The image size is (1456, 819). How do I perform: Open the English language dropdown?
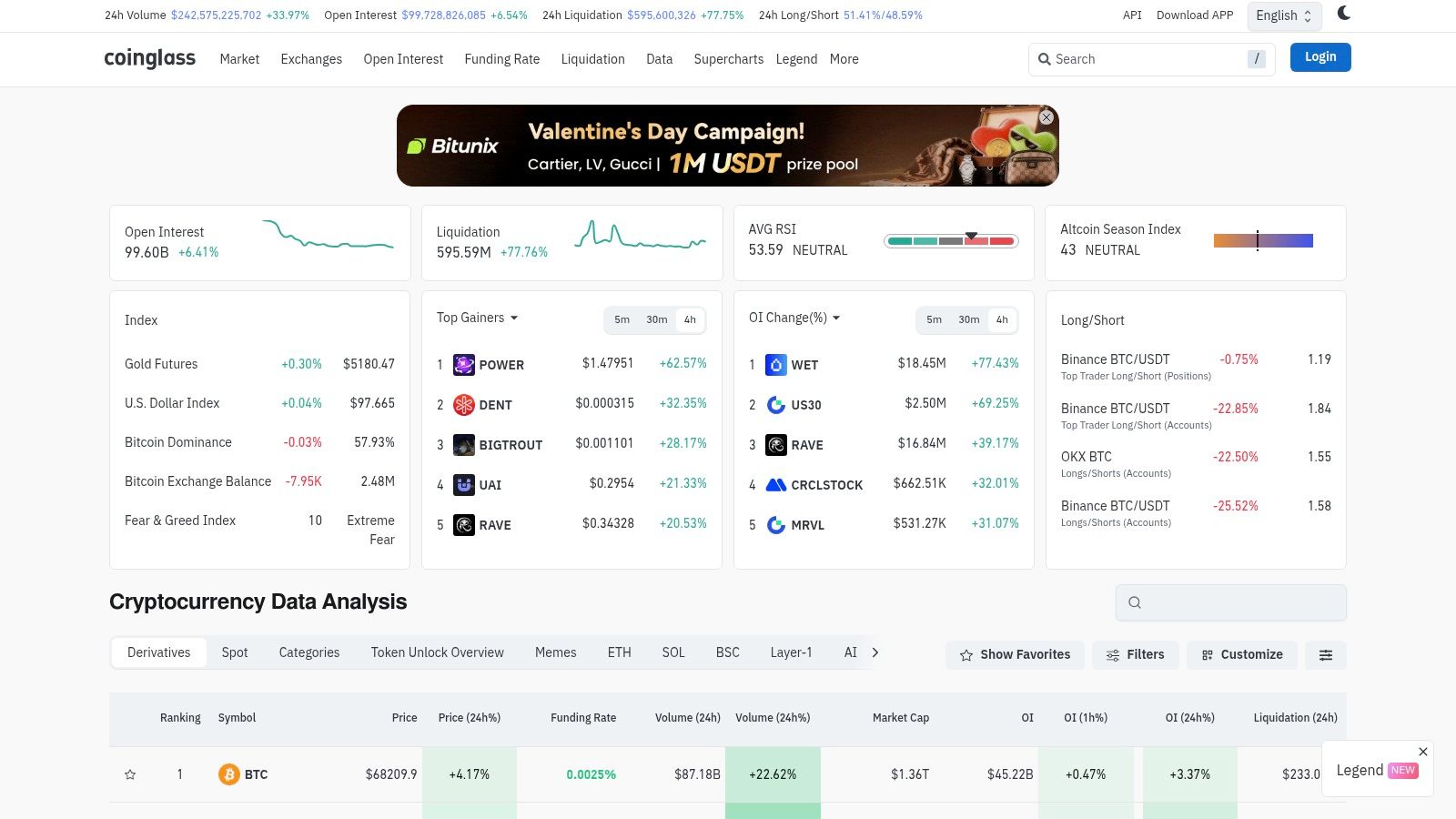tap(1284, 15)
